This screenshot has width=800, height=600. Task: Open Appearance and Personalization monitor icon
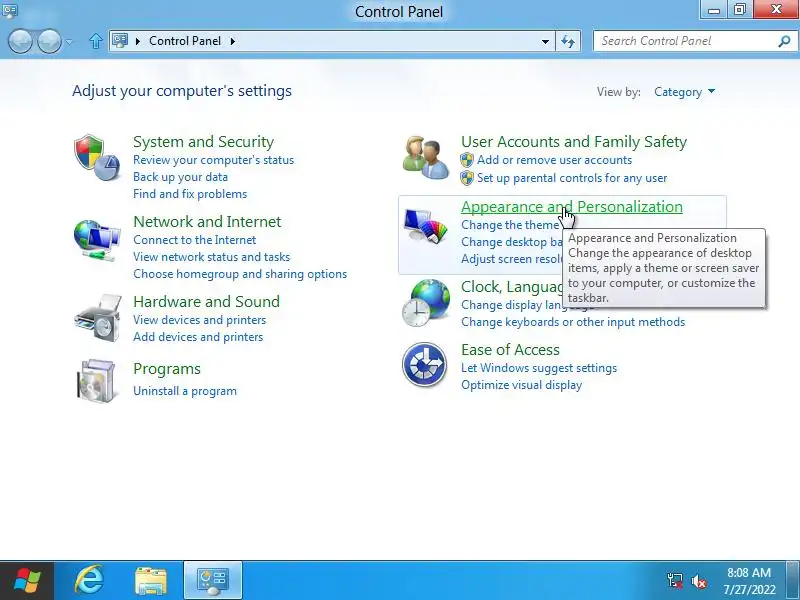(x=426, y=226)
